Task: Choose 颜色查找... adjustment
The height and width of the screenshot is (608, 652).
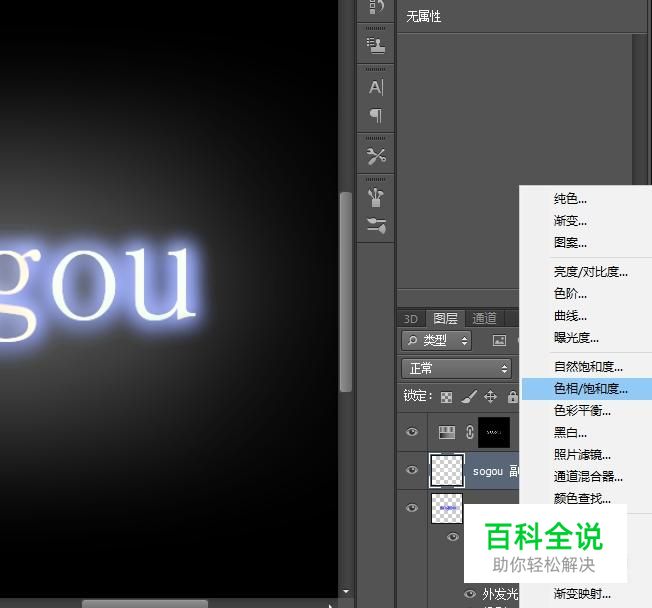Action: [582, 498]
